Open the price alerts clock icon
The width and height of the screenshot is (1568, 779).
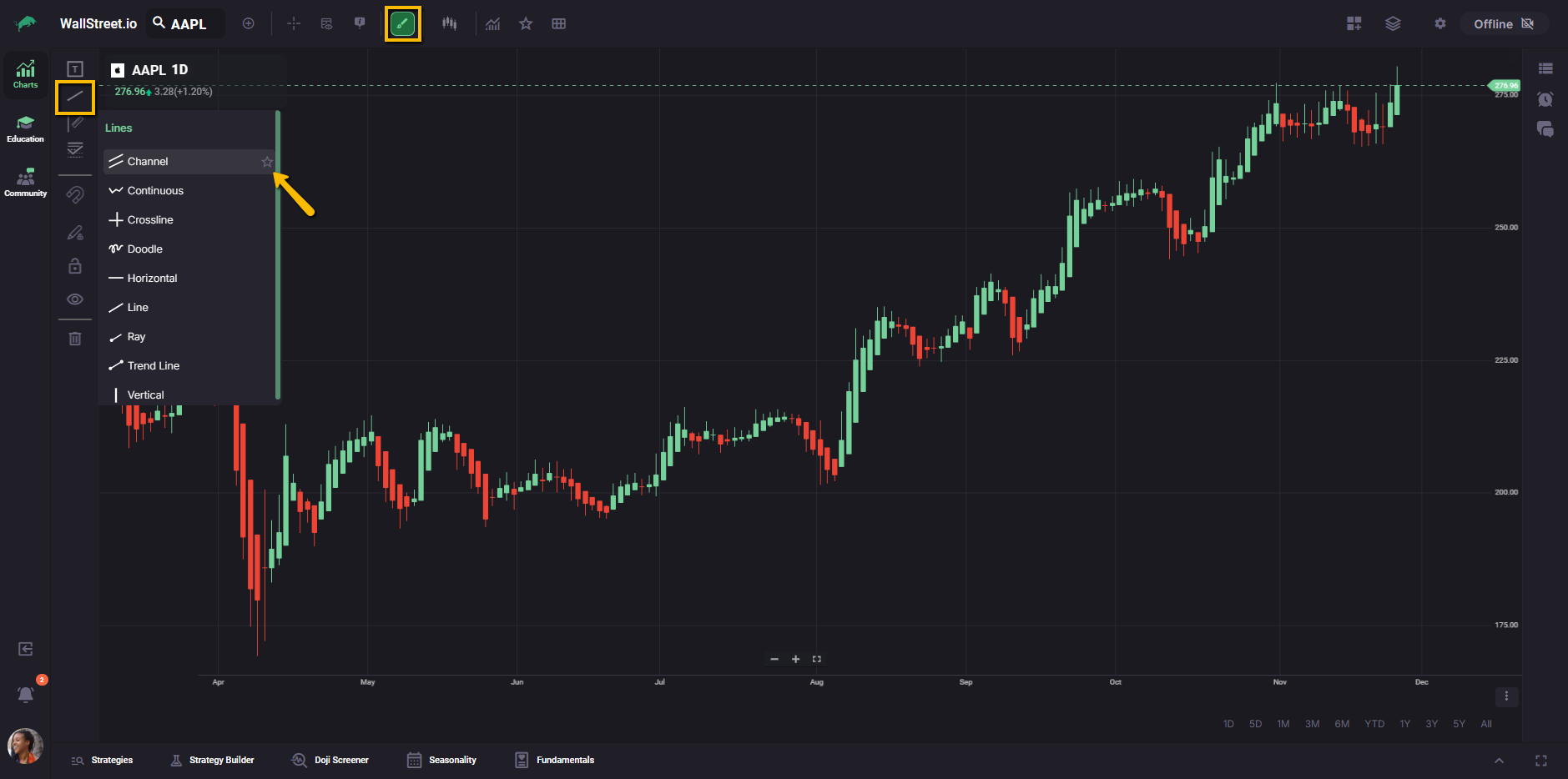[1545, 99]
